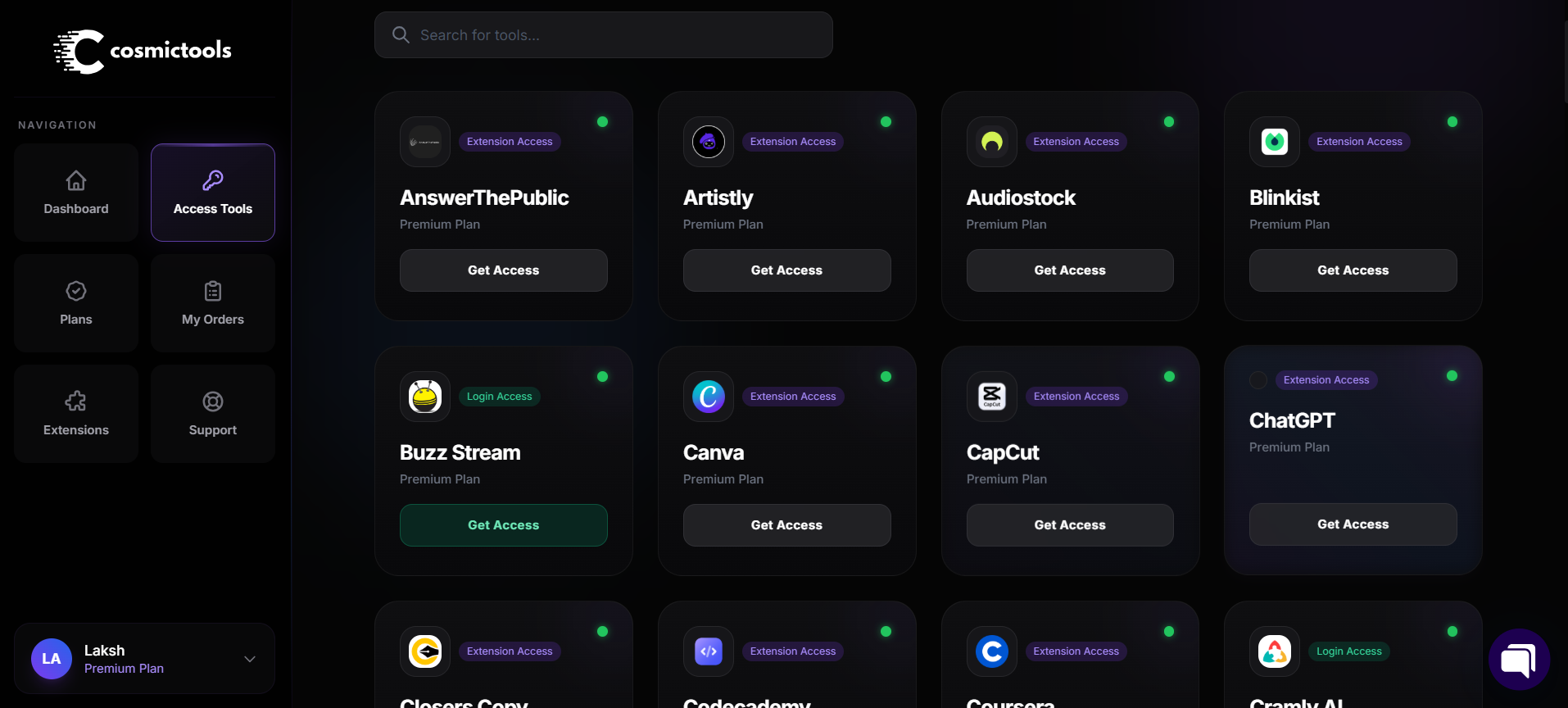
Task: Click the Support headset icon
Action: [212, 402]
